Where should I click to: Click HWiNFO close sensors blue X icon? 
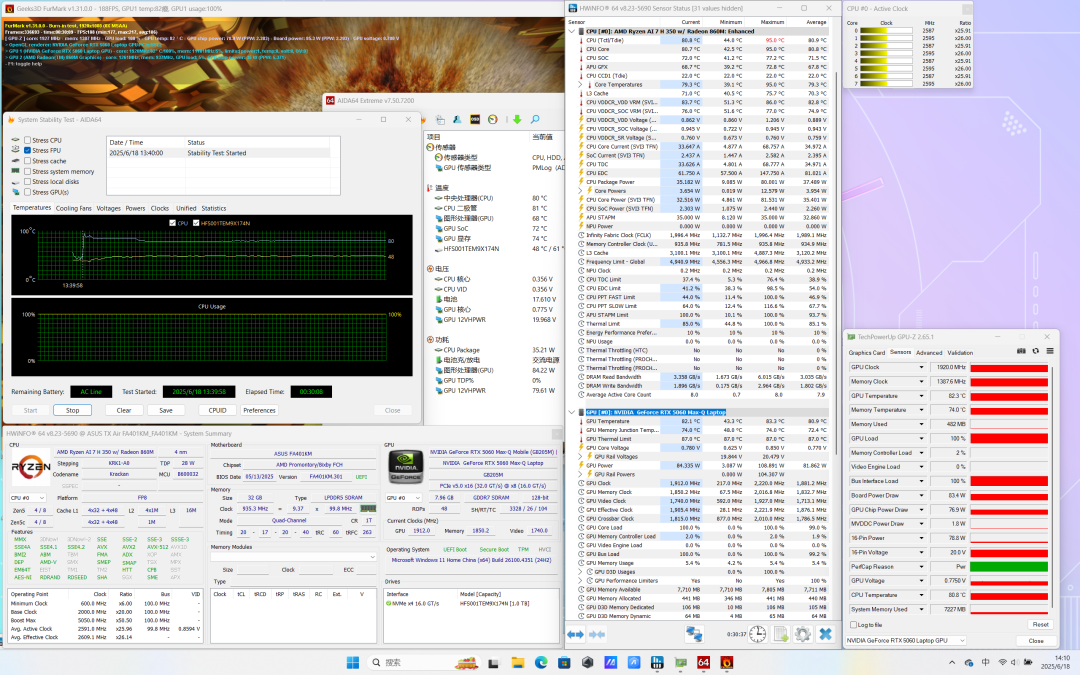click(825, 634)
